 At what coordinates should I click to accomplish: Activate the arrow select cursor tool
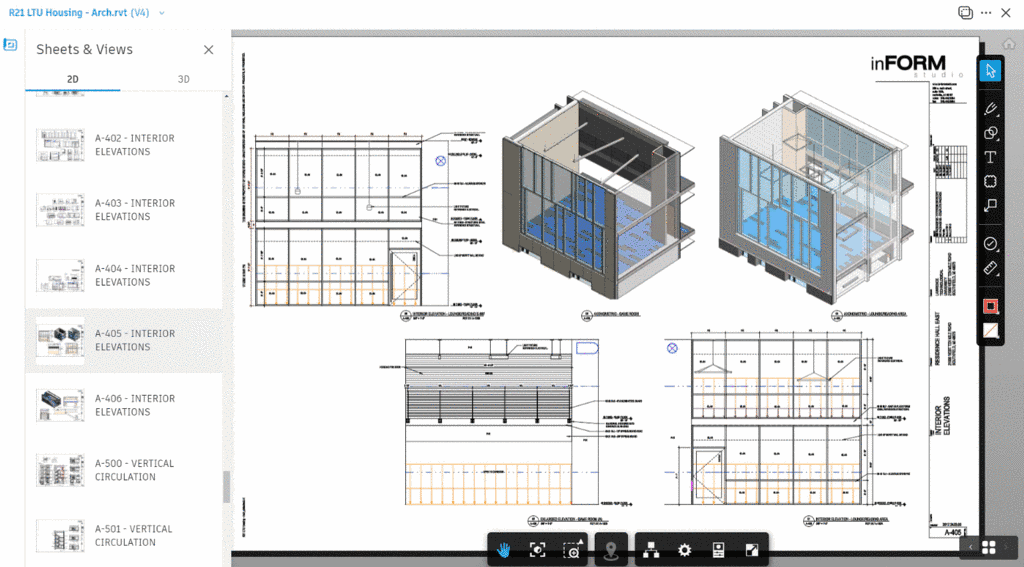[990, 70]
